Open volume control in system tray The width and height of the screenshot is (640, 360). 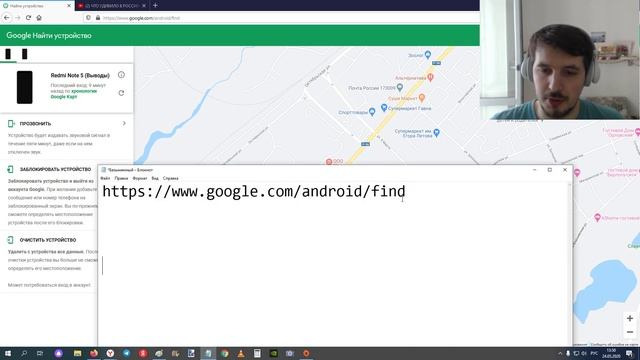click(x=584, y=353)
